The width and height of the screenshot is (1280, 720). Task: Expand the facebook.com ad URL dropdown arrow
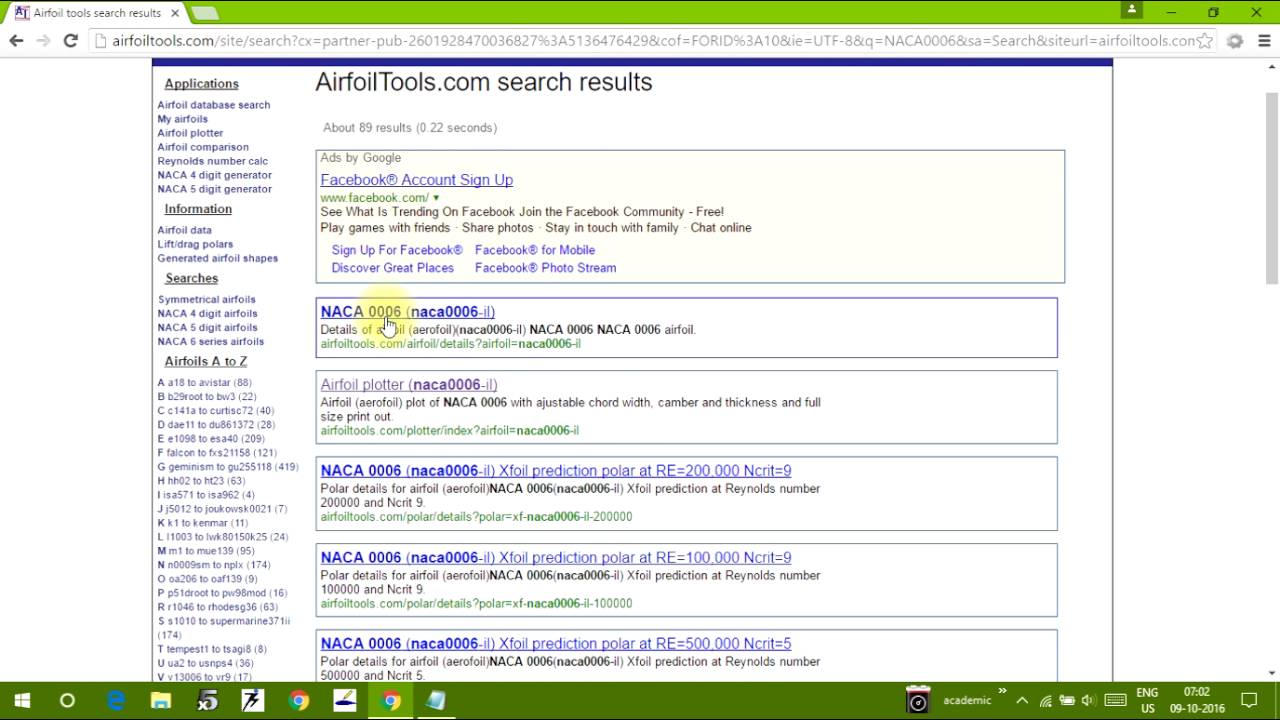point(436,198)
